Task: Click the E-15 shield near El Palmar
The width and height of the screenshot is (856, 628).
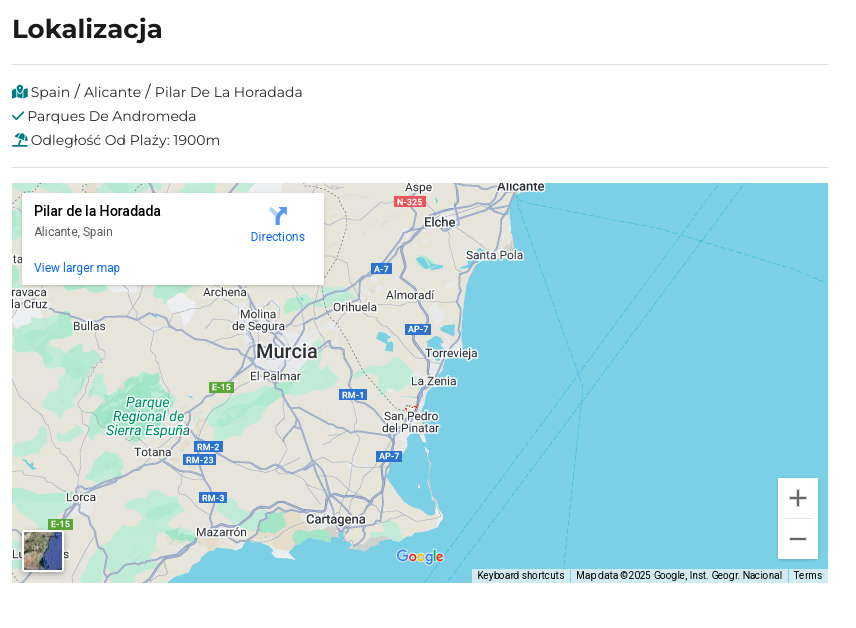Action: (222, 387)
